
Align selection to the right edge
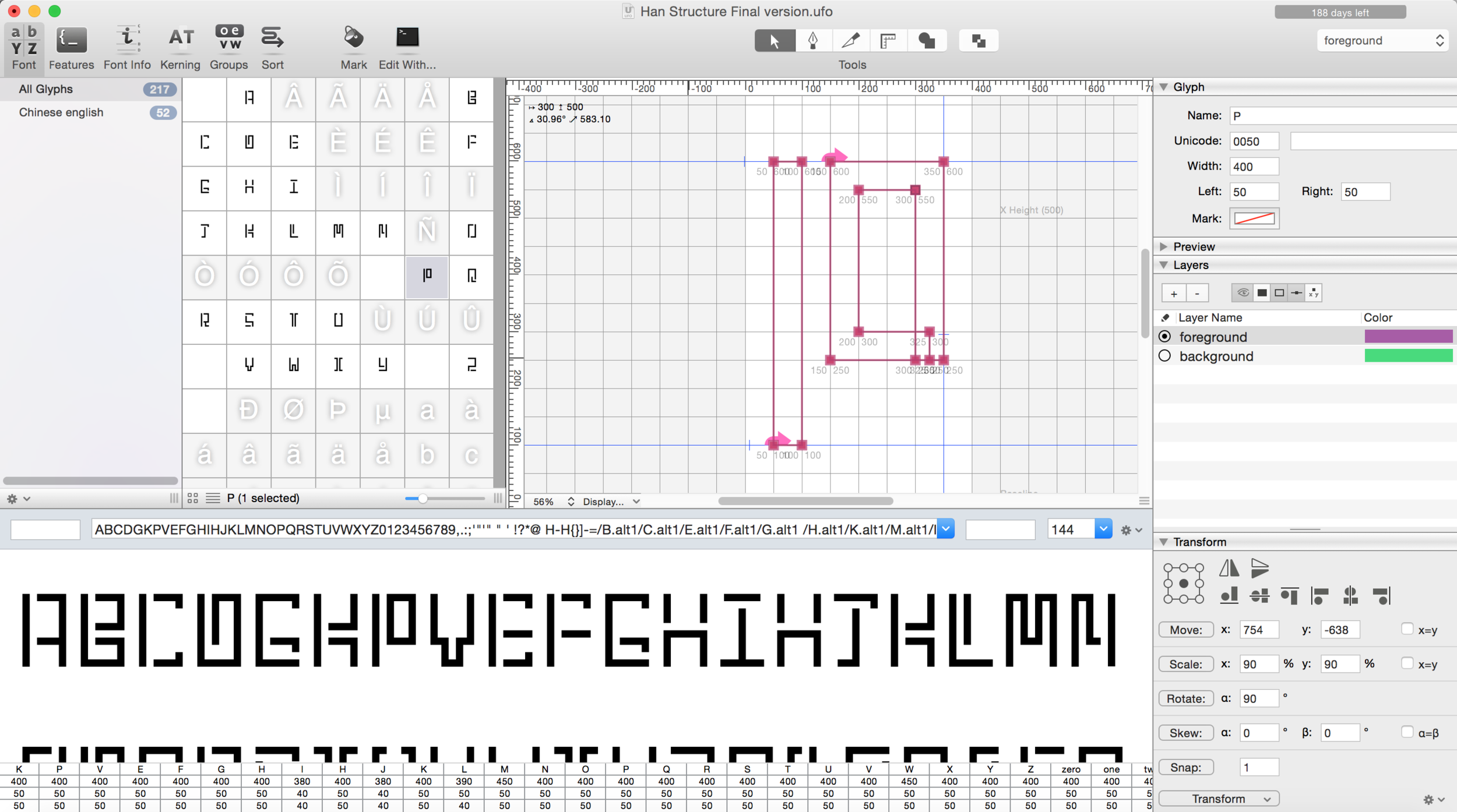1381,595
